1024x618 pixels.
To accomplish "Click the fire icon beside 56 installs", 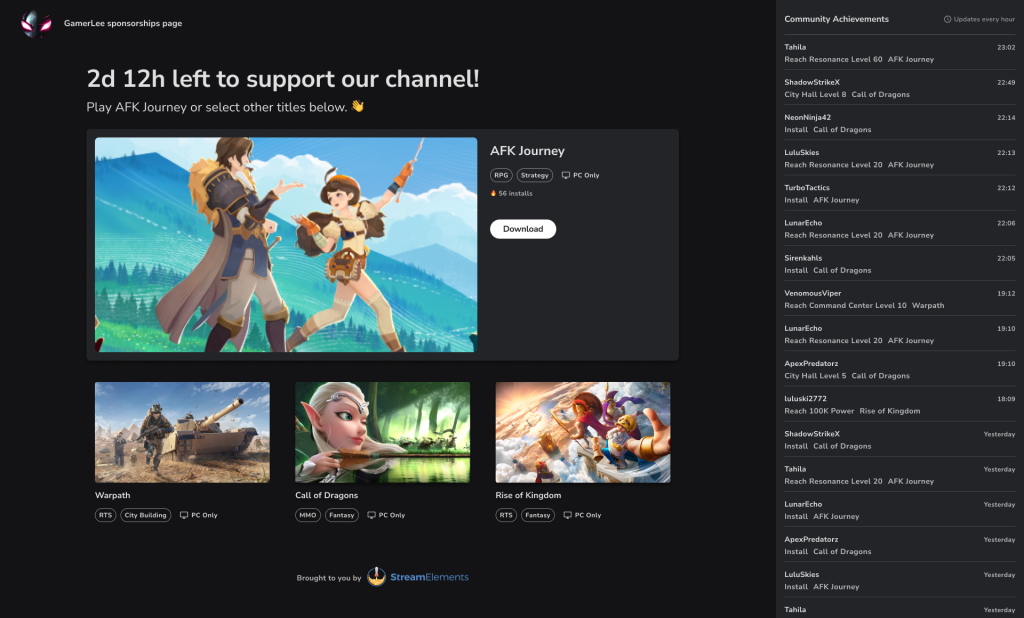I will (493, 193).
